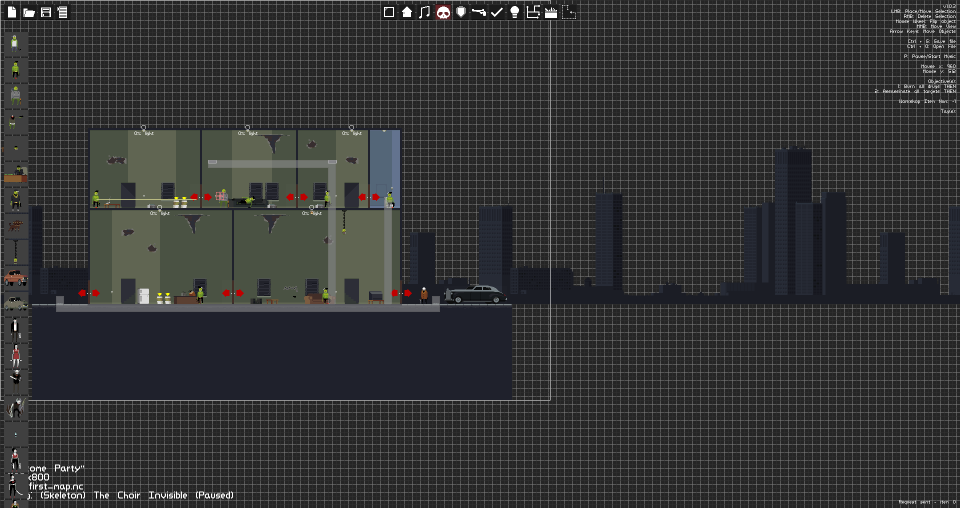Select the room rectangle tool
960x508 pixels.
coord(389,12)
